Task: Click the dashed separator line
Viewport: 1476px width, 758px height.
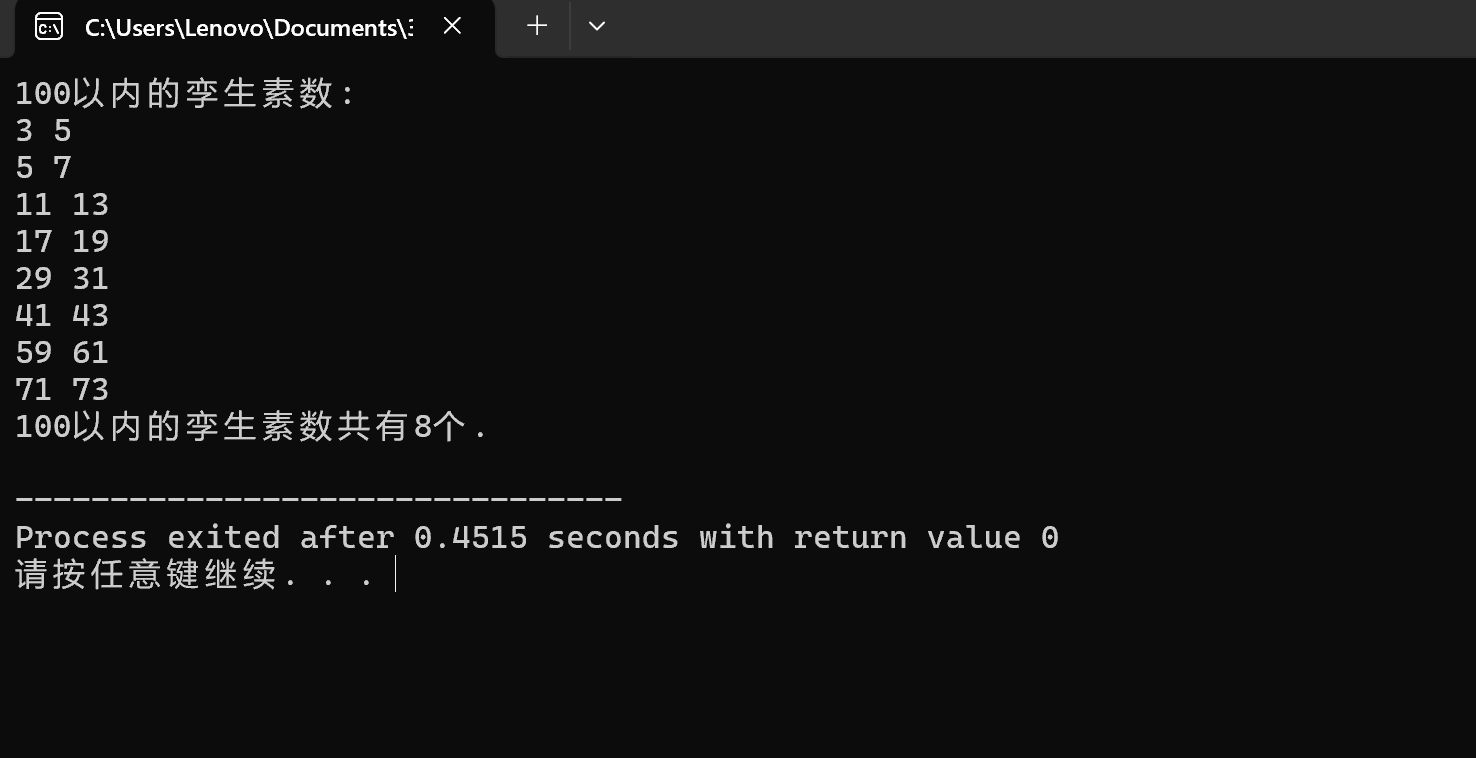Action: coord(319,497)
